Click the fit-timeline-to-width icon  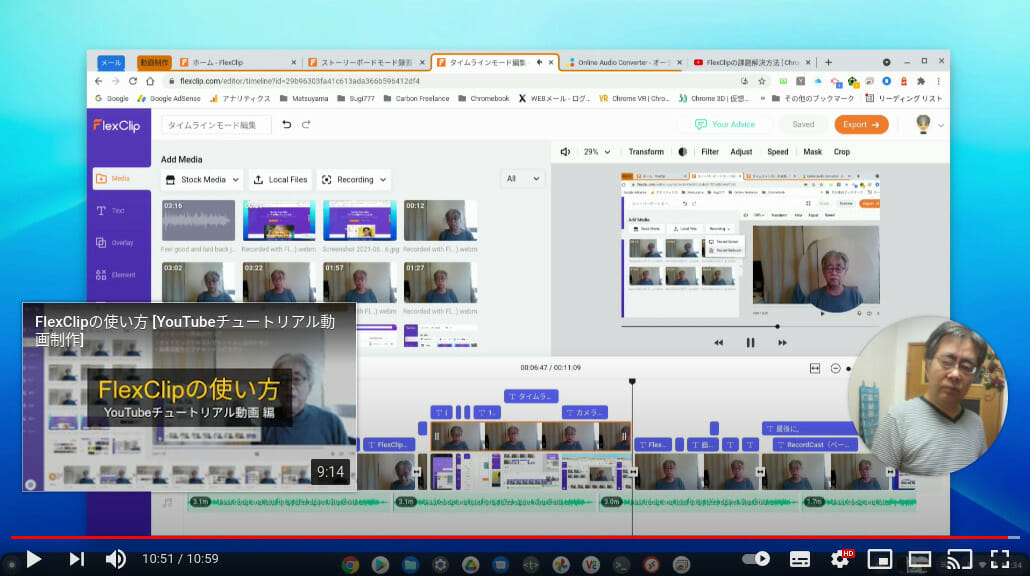coord(815,368)
